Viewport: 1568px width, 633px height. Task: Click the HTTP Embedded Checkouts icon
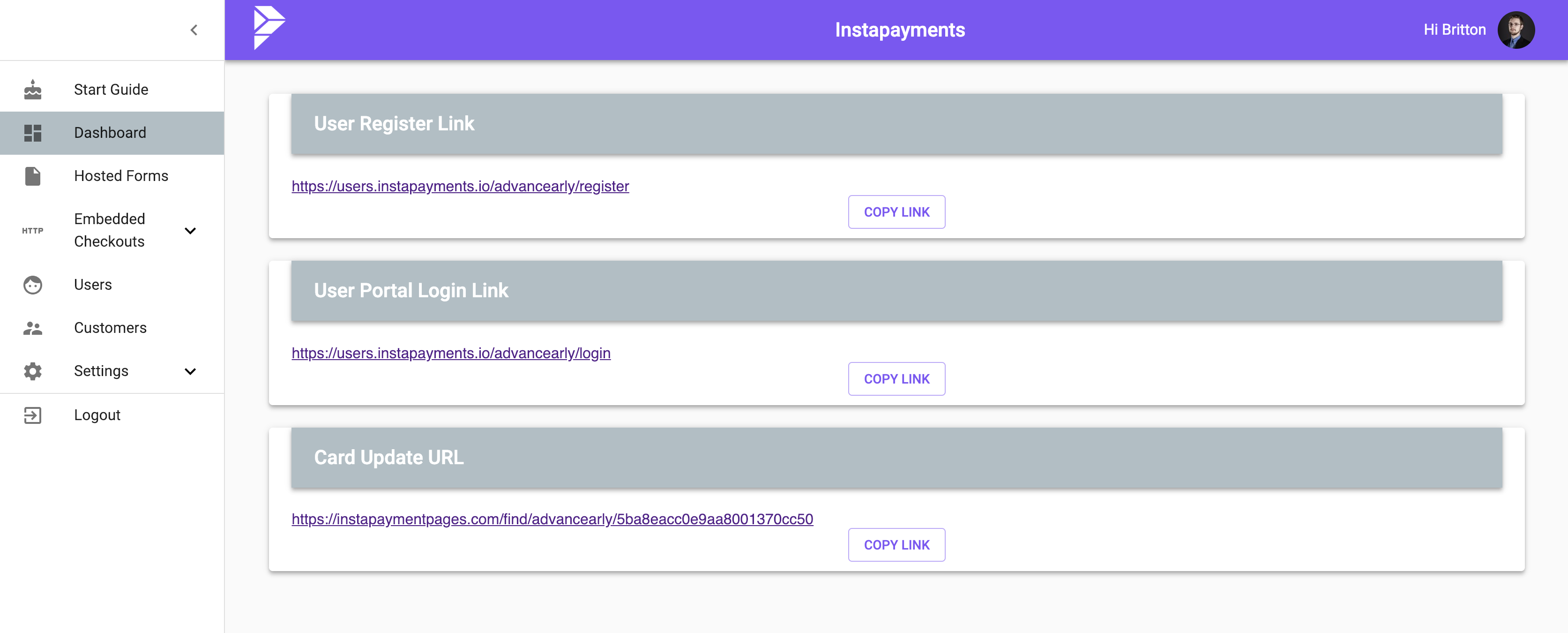32,231
